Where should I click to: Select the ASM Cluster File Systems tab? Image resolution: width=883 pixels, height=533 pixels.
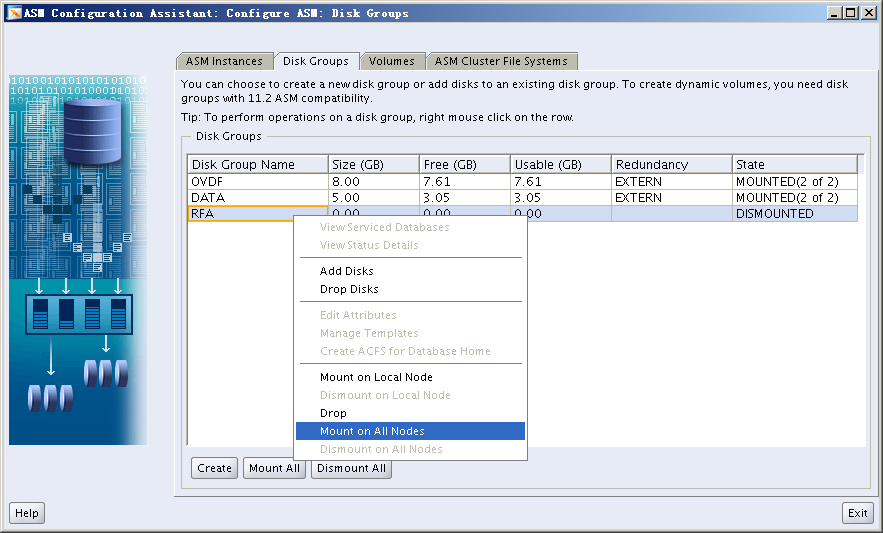tap(501, 61)
